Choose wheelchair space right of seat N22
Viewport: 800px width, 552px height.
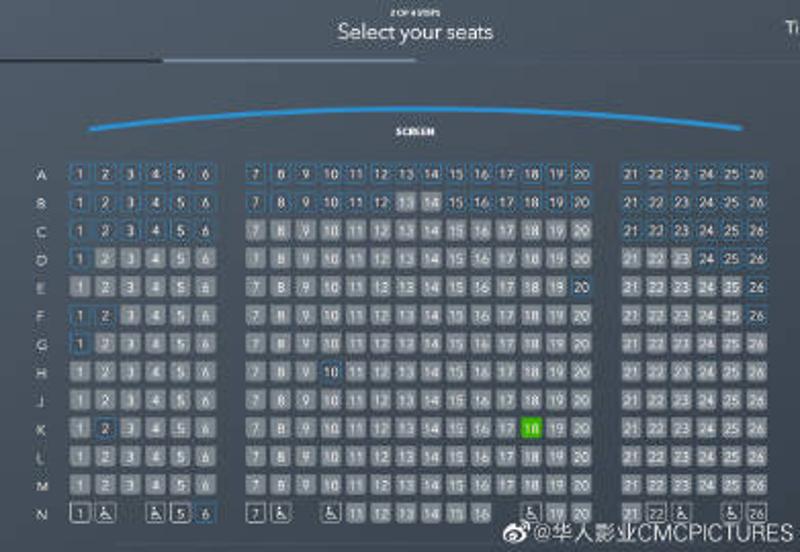682,513
